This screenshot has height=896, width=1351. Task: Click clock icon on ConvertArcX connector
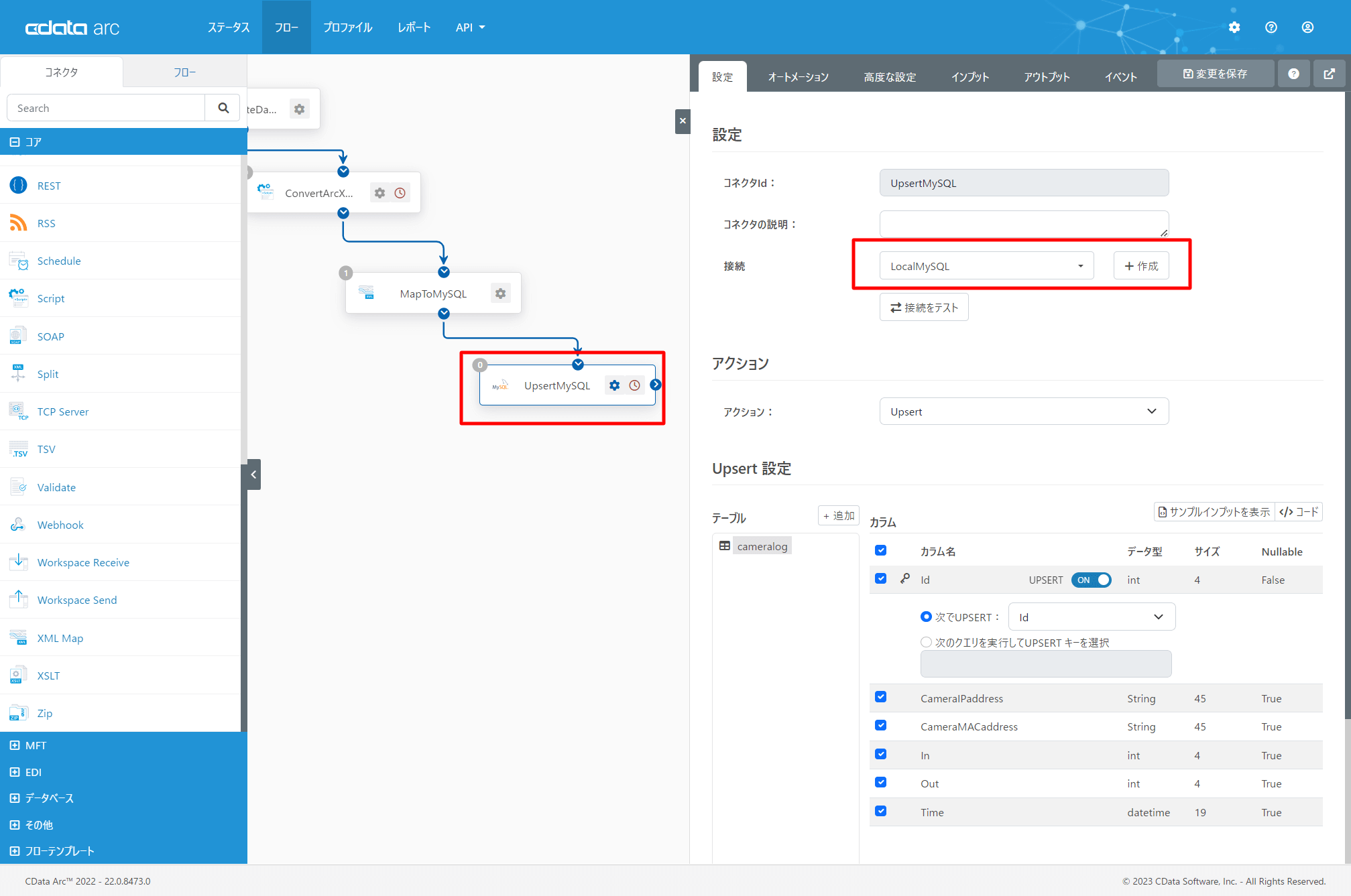pos(400,193)
